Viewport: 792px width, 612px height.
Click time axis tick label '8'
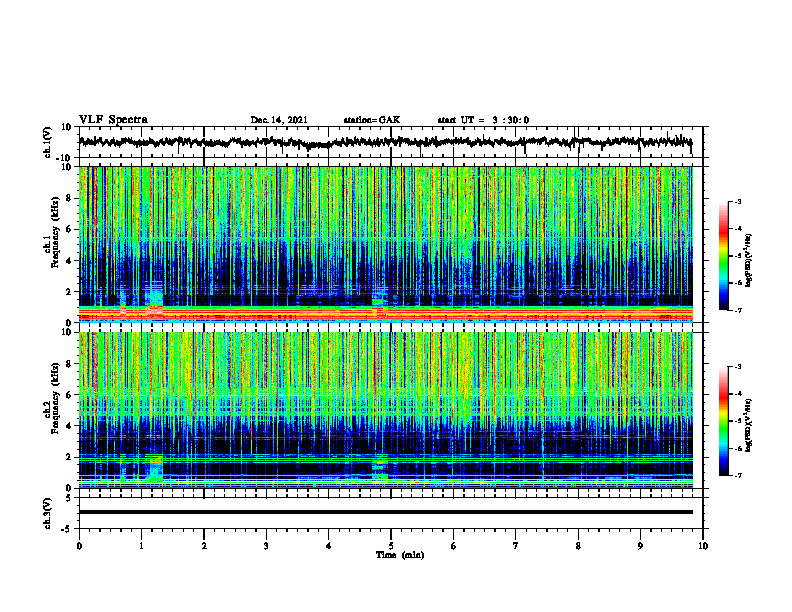click(x=578, y=546)
